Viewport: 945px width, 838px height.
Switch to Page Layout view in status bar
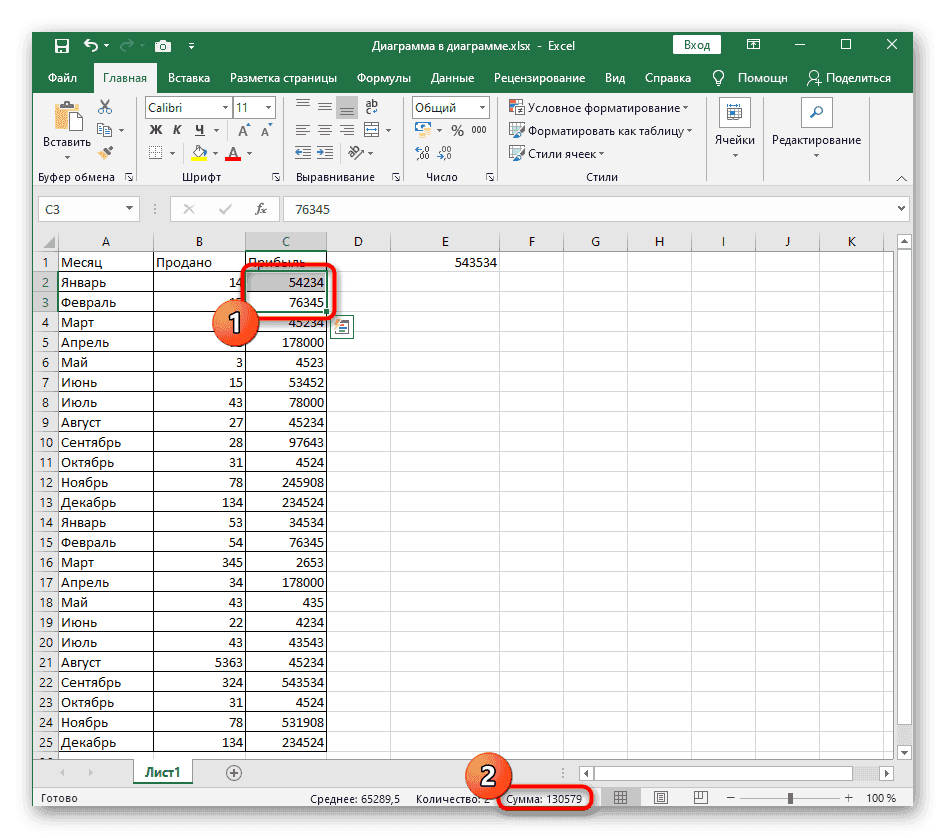click(661, 798)
